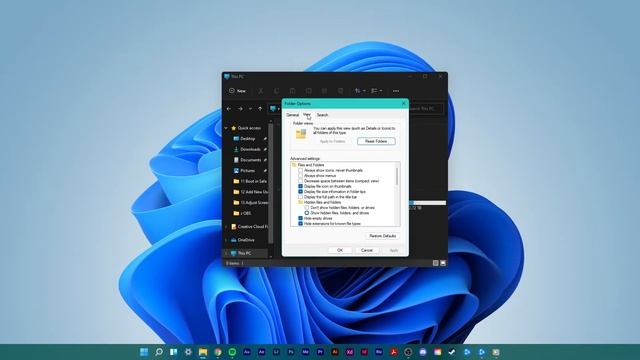640x360 pixels.
Task: Launch Adobe Illustrator from the taskbar
Action: coord(335,352)
